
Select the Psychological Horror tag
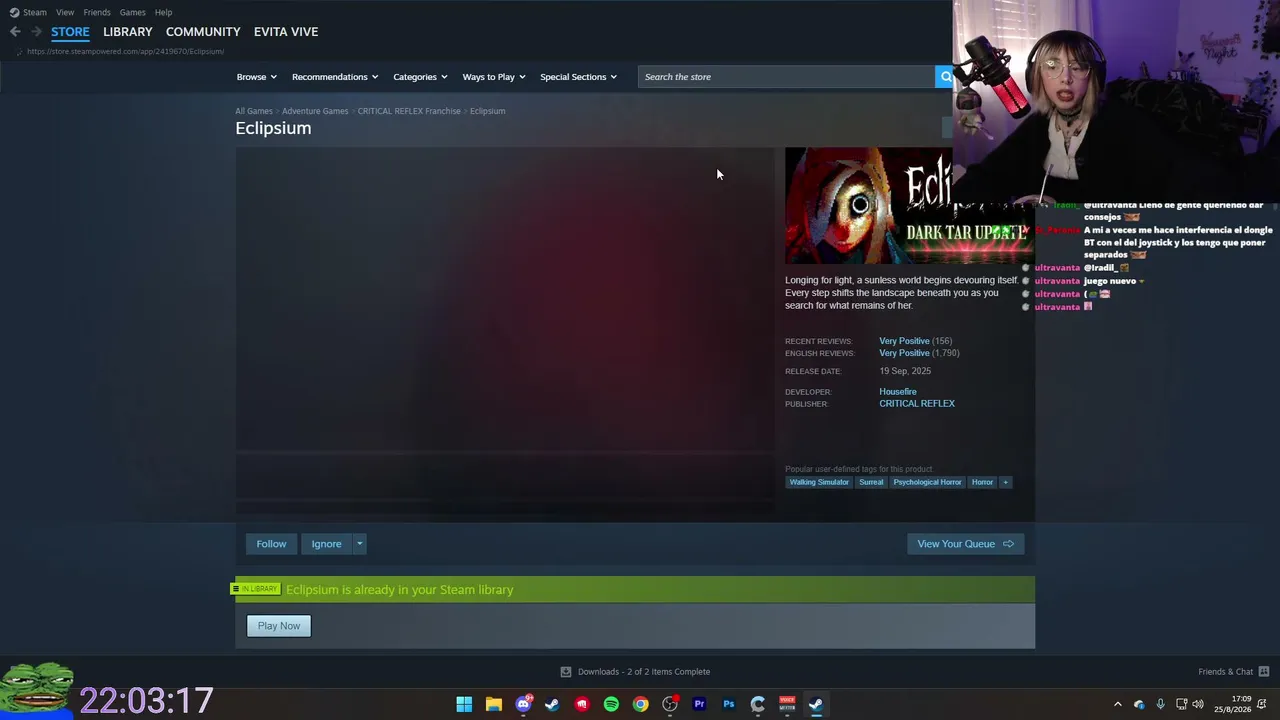927,482
